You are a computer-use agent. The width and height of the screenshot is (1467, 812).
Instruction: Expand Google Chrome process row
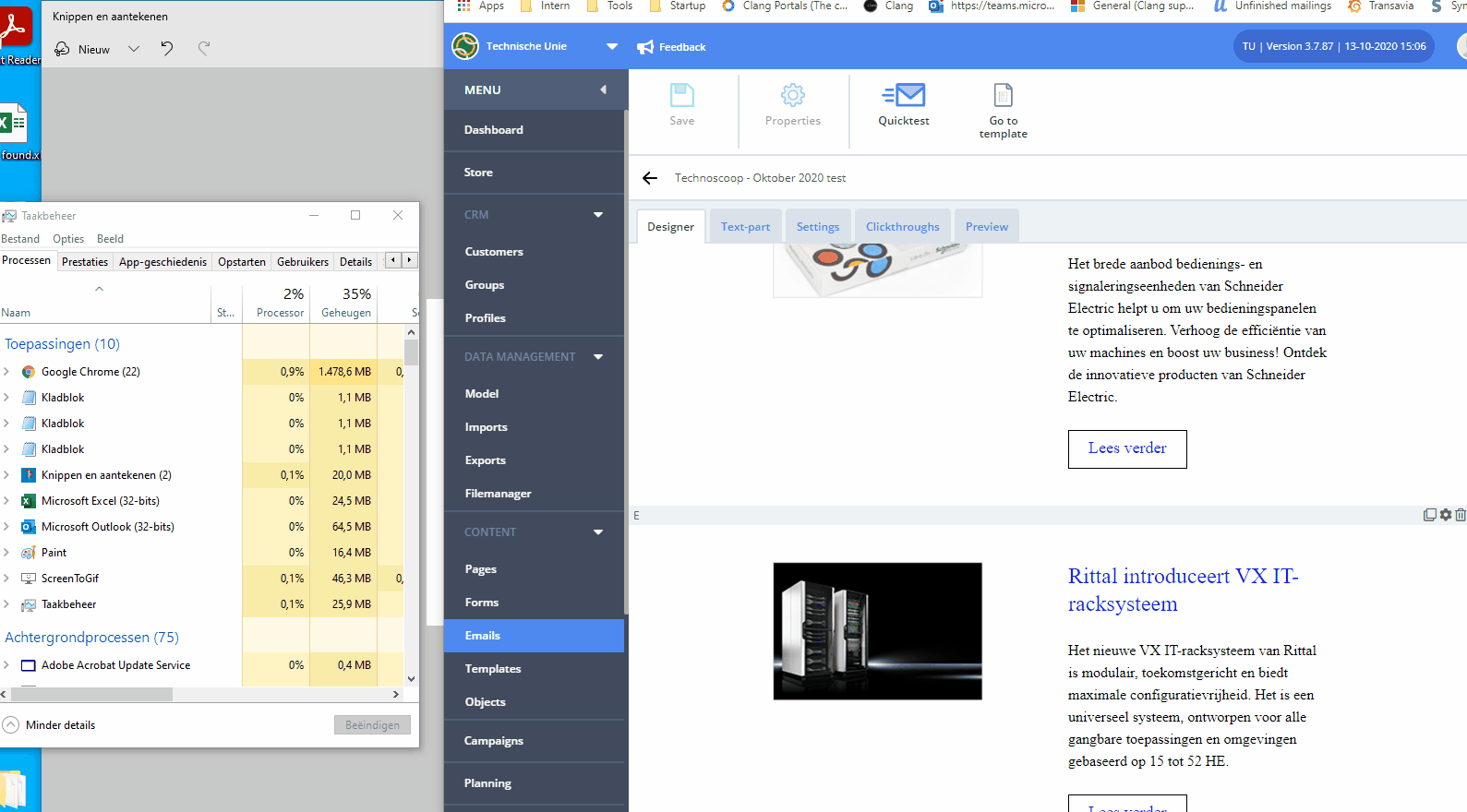pyautogui.click(x=6, y=372)
